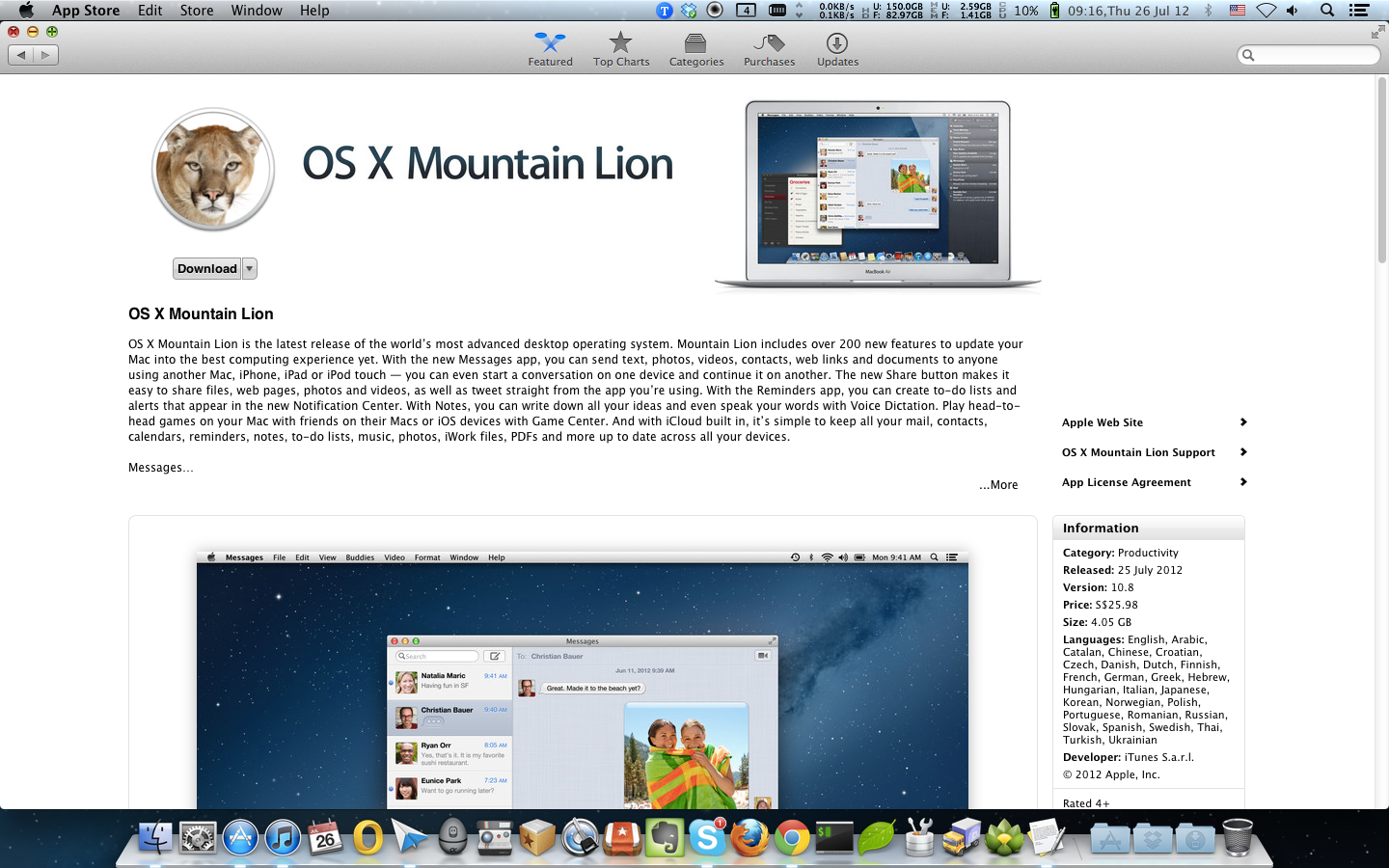Click the 'Price: S$25.98' info line

[1101, 605]
